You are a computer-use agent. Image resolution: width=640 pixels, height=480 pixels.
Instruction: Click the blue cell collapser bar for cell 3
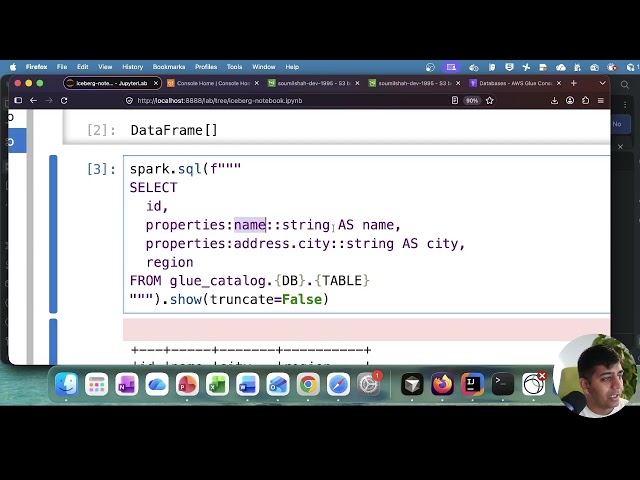pyautogui.click(x=53, y=234)
